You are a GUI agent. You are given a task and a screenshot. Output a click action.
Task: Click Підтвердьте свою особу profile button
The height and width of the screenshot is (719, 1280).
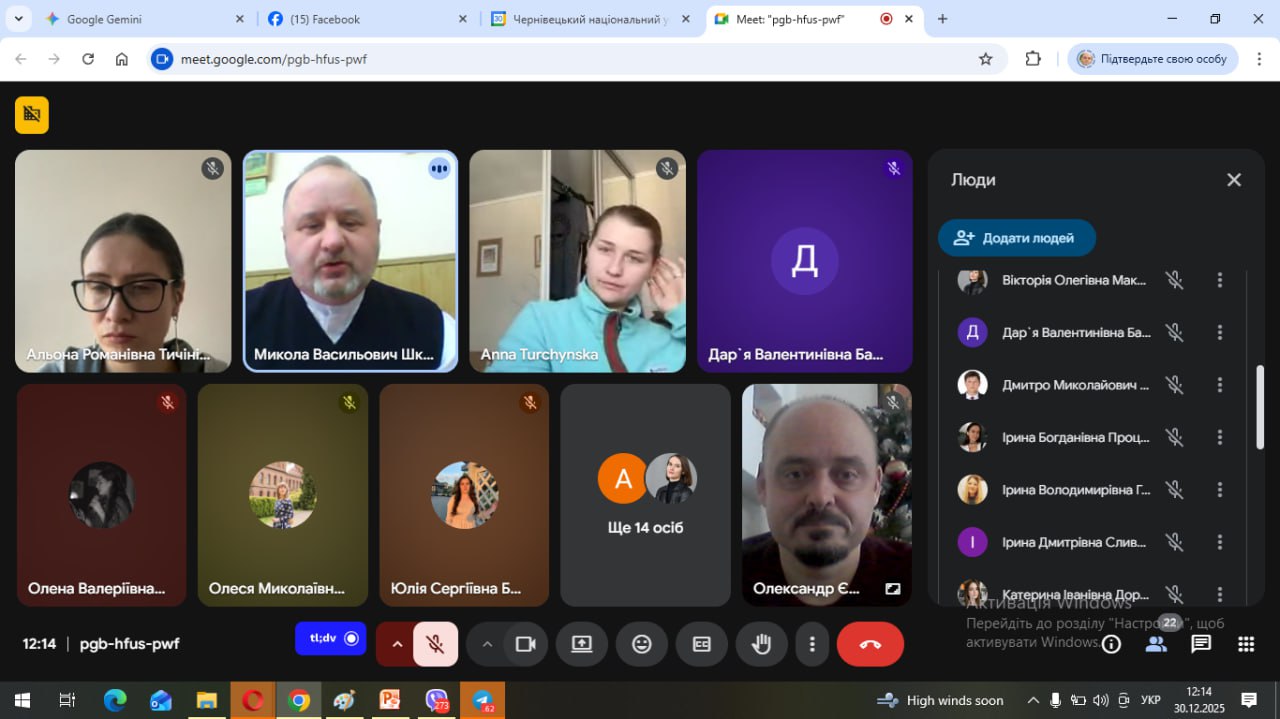click(x=1153, y=59)
